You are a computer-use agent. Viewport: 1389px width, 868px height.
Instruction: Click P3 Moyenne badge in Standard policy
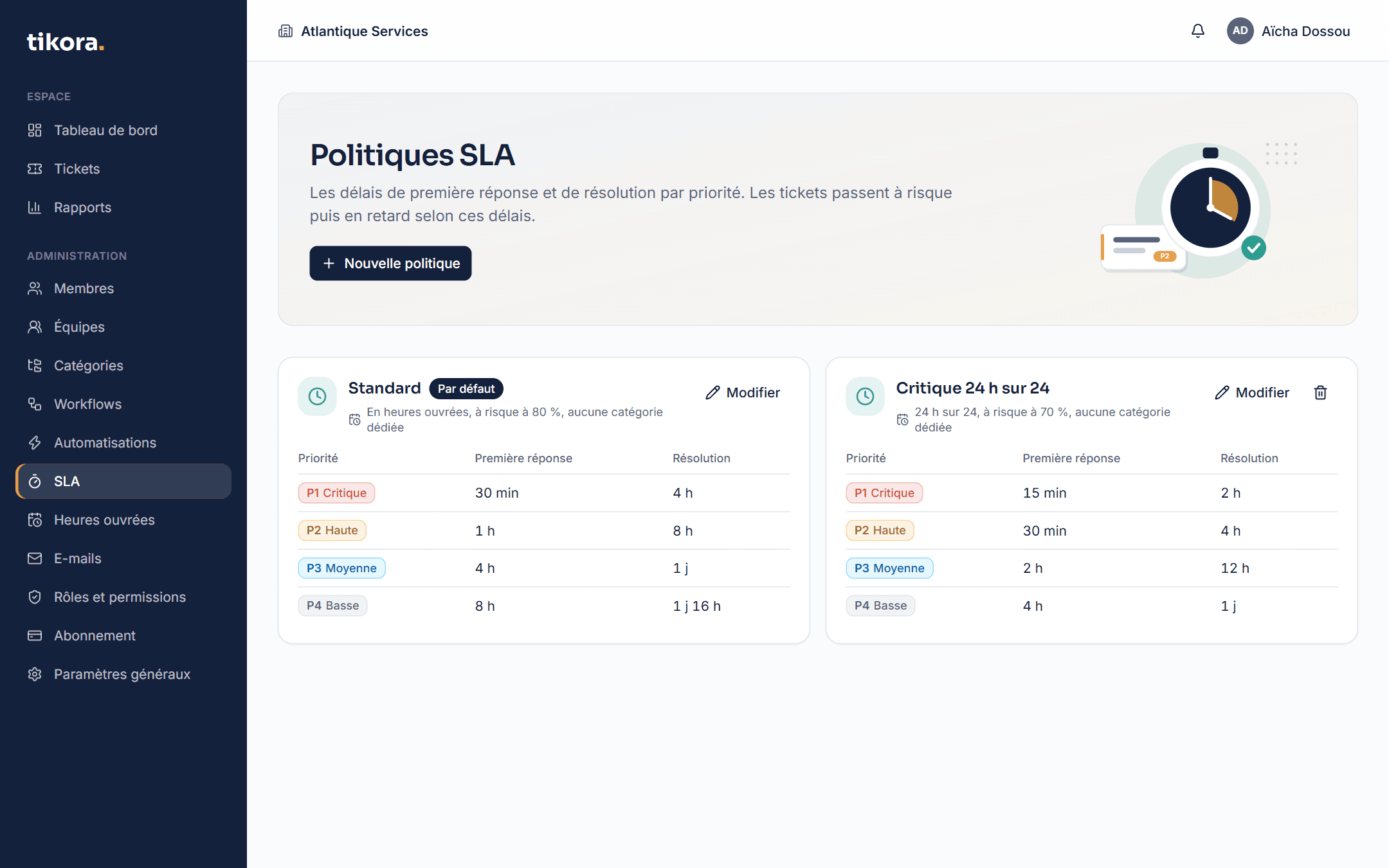coord(341,568)
